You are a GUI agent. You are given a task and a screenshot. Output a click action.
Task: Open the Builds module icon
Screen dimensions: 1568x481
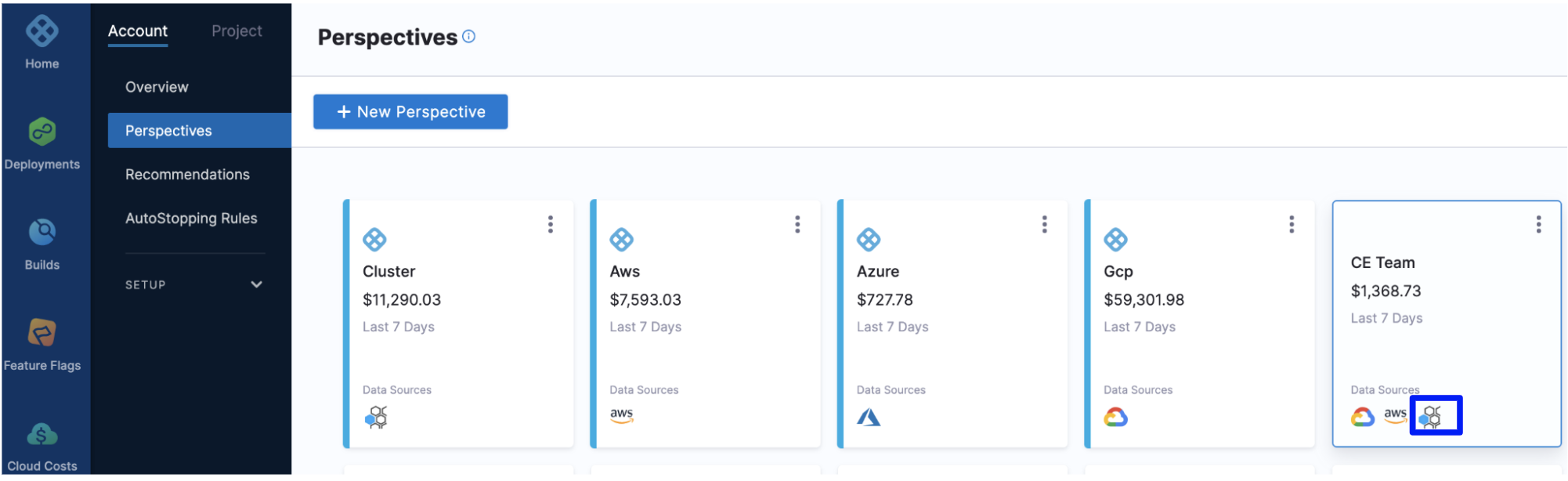(x=42, y=232)
